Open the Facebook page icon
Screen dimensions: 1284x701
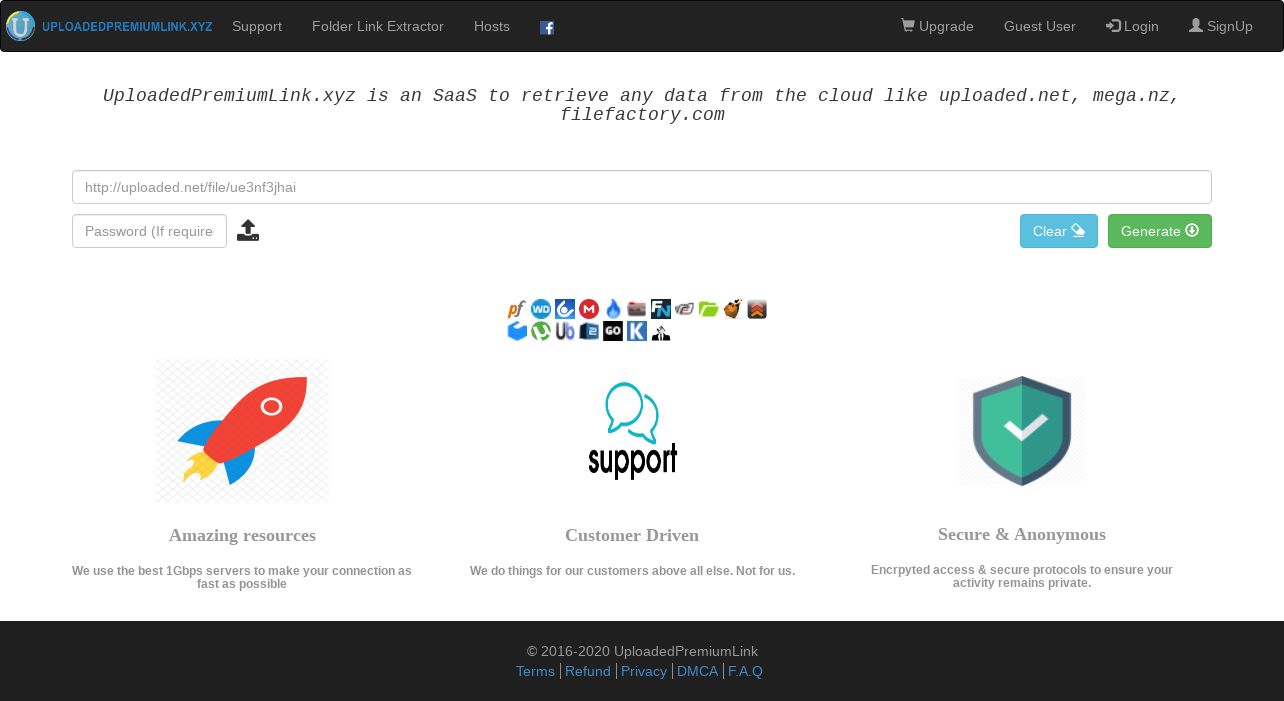[x=547, y=28]
